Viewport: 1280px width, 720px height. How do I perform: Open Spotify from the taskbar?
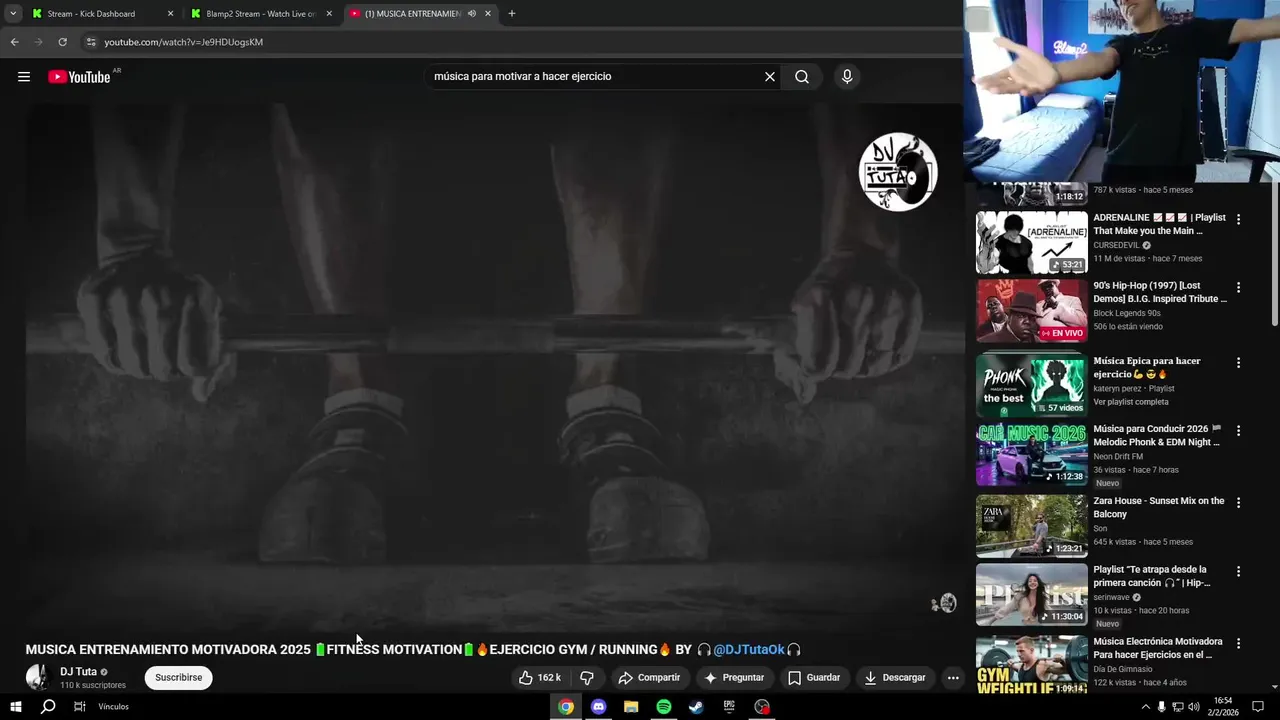[x=663, y=706]
